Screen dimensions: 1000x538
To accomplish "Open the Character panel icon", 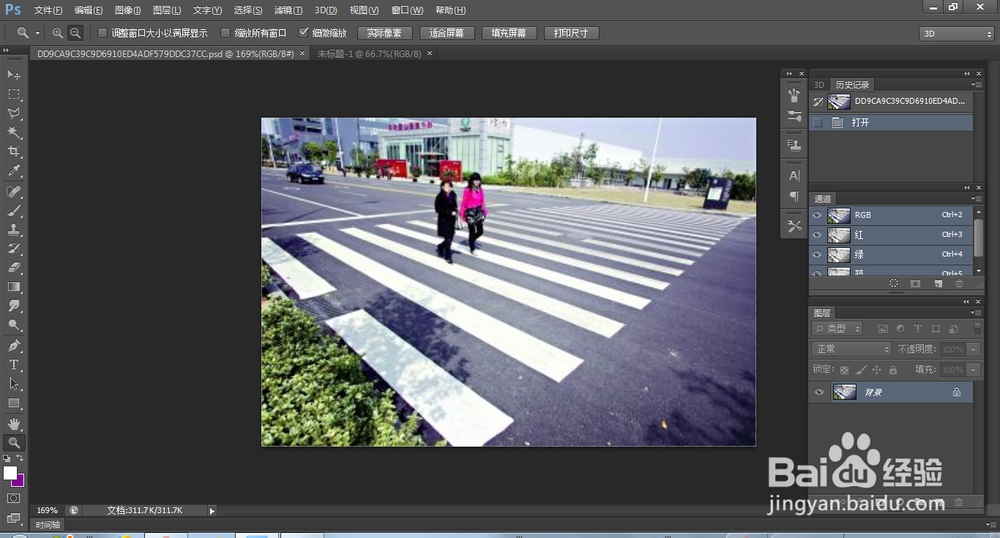I will click(x=794, y=175).
